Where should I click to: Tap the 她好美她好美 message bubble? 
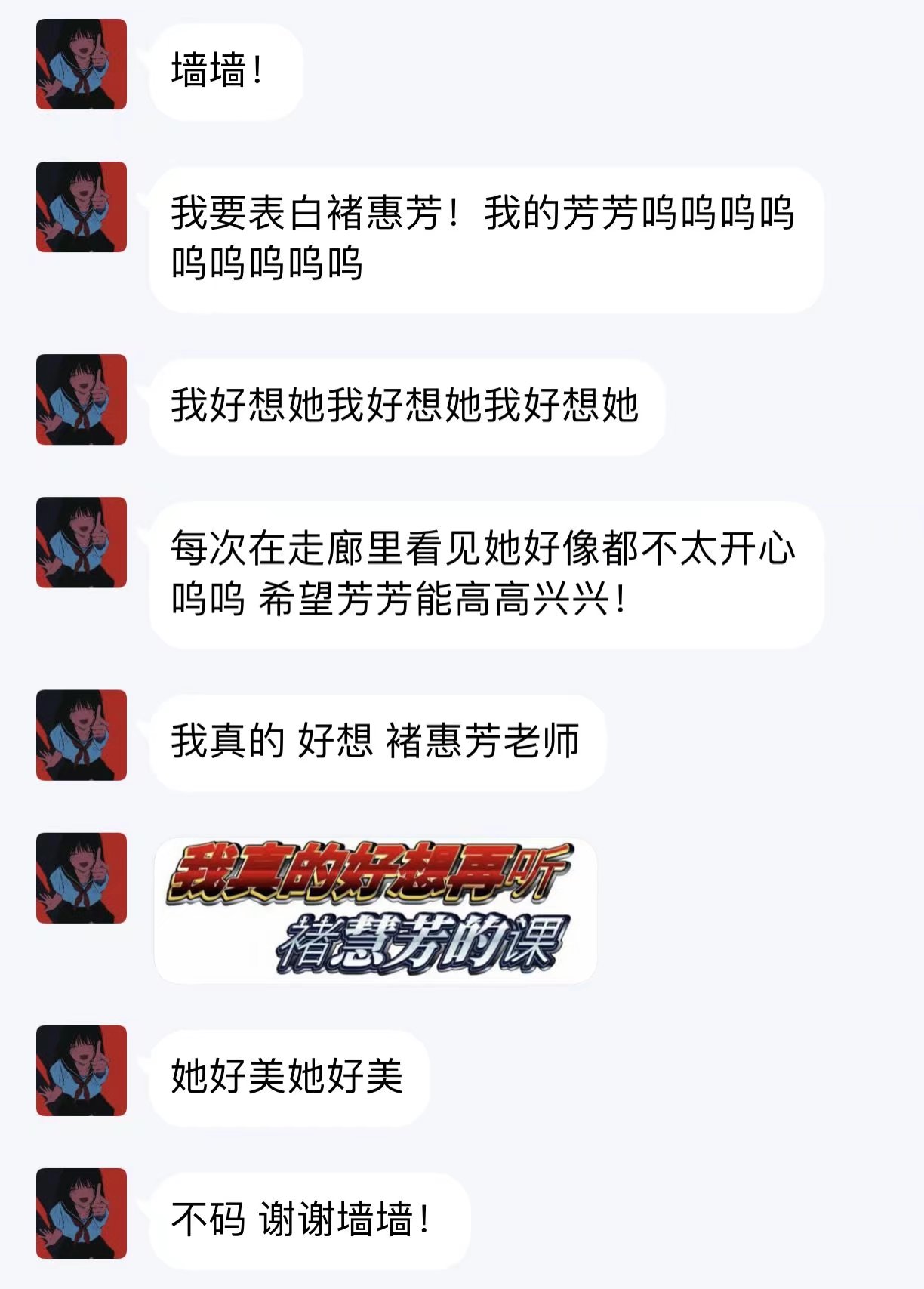[x=289, y=1078]
